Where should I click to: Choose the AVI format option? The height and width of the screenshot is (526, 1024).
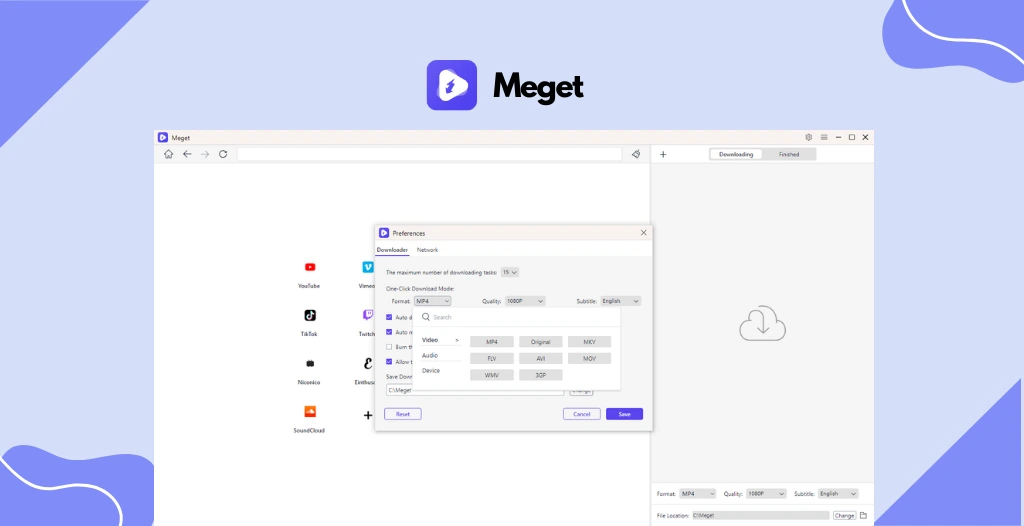tap(541, 359)
